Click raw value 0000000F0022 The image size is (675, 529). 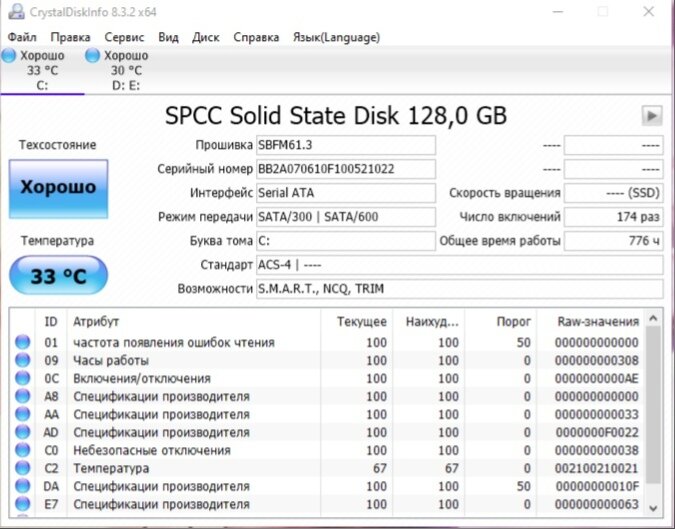coord(597,432)
